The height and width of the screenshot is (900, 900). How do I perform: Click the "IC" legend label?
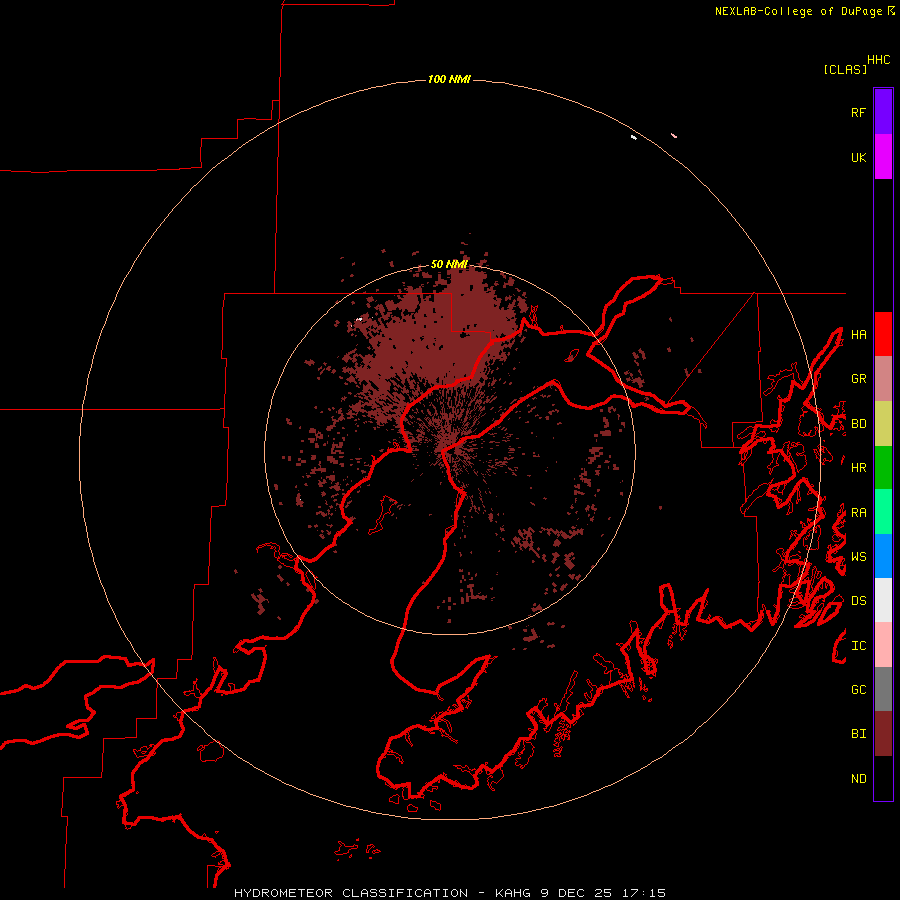pos(859,646)
